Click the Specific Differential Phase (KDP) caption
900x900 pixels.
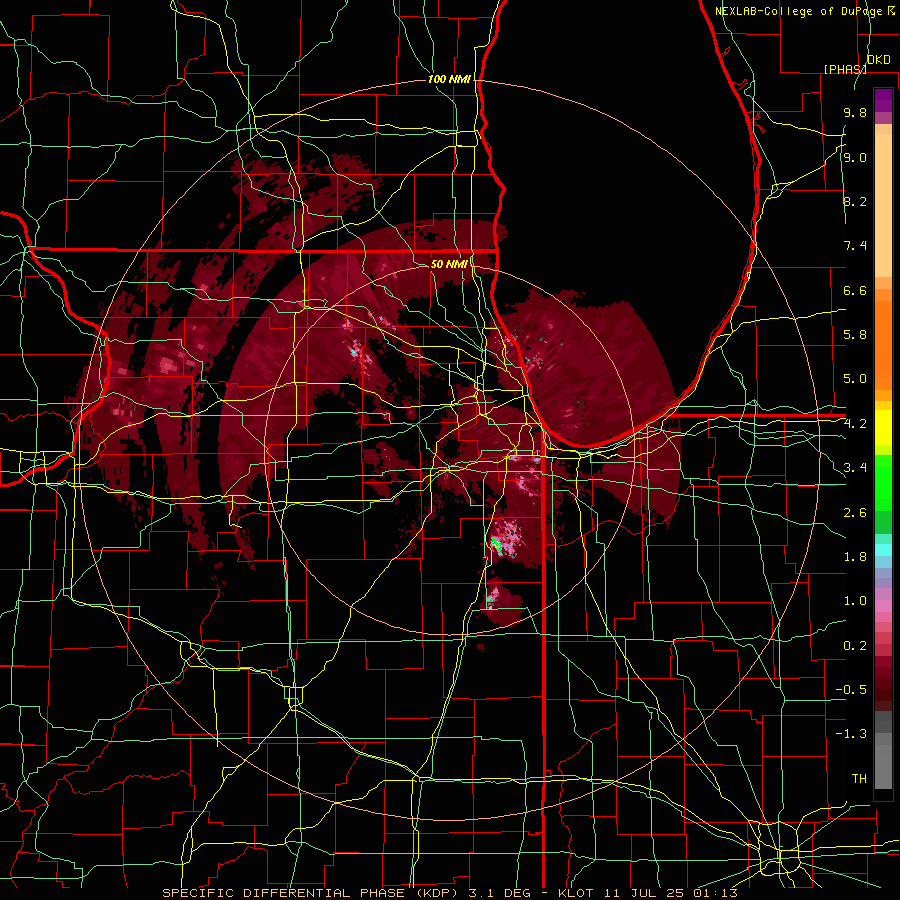311,893
